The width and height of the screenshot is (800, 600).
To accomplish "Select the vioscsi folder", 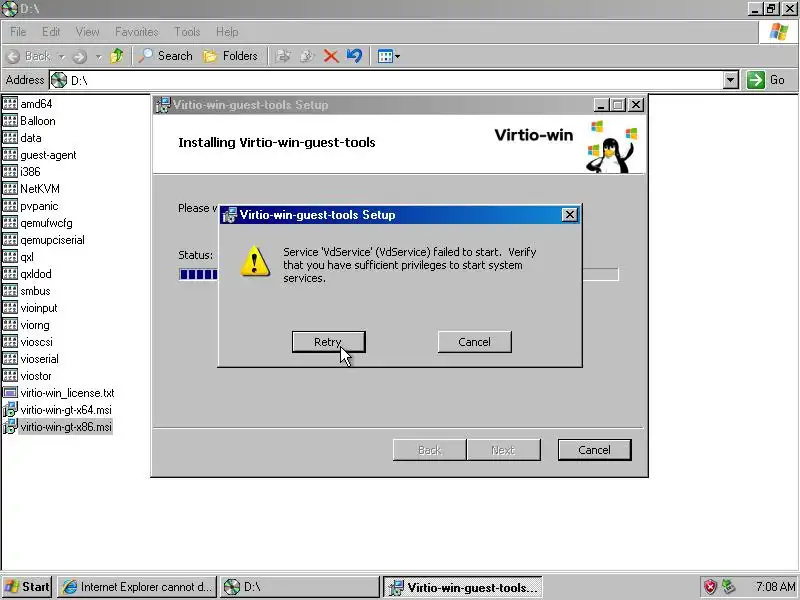I will pyautogui.click(x=28, y=342).
